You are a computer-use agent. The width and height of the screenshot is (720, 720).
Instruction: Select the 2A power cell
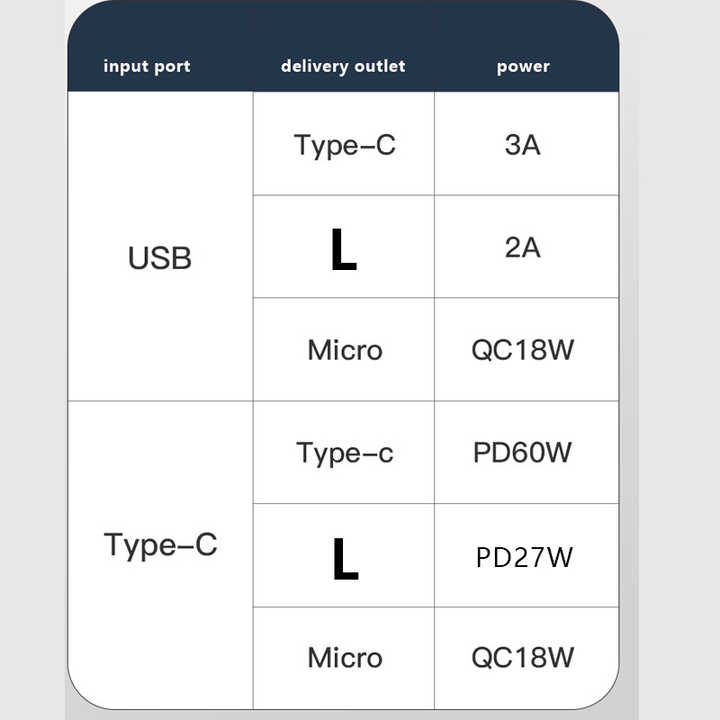[527, 247]
